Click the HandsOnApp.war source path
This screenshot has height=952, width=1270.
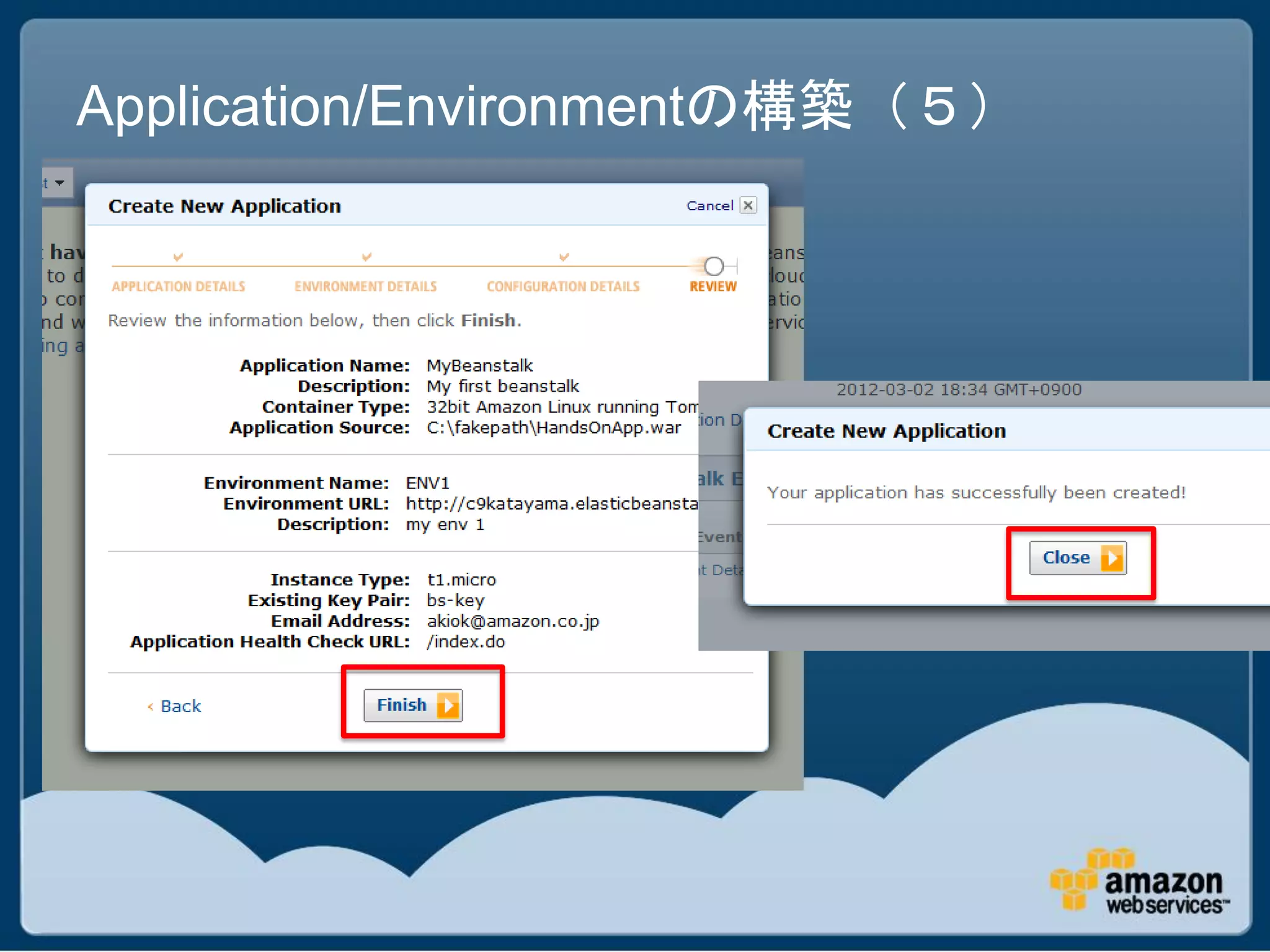pyautogui.click(x=554, y=428)
